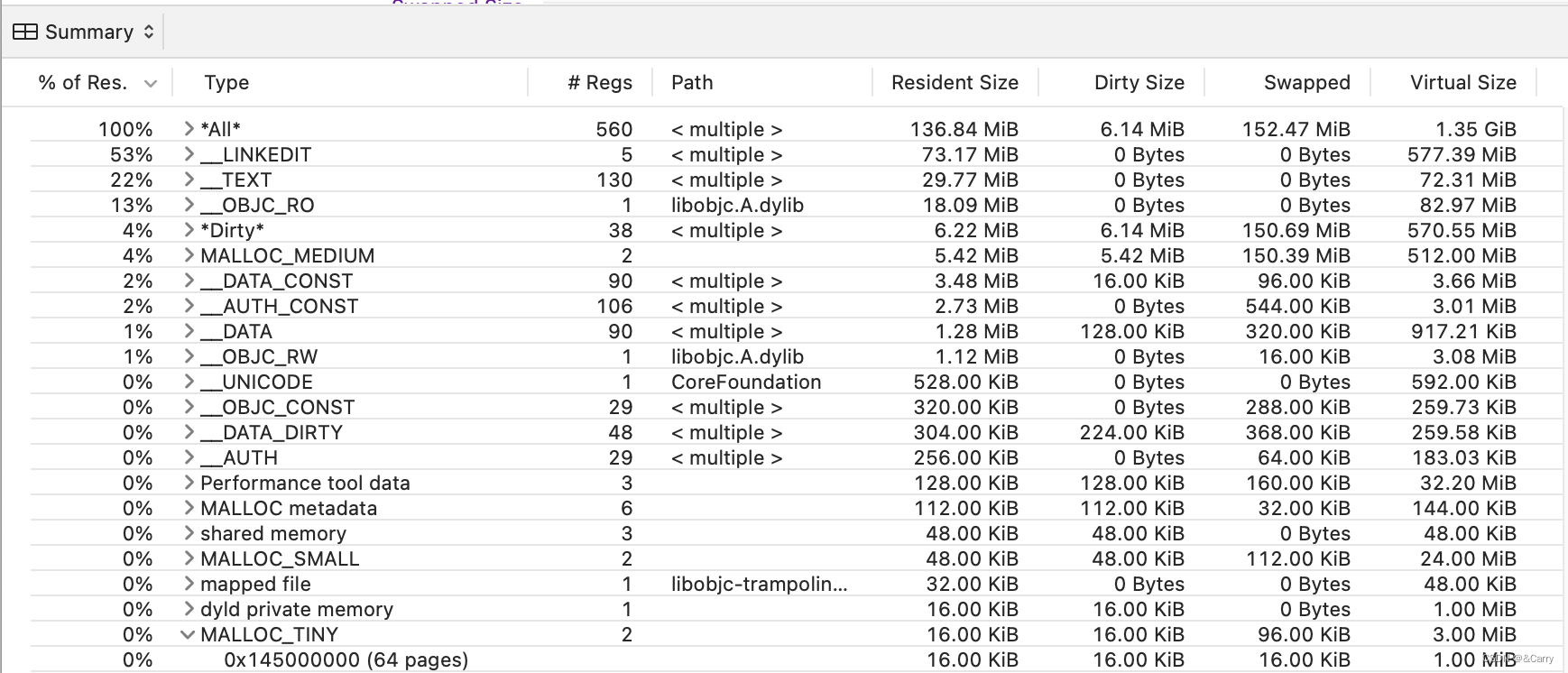Click the 18.09 MiB resident size value

point(970,205)
